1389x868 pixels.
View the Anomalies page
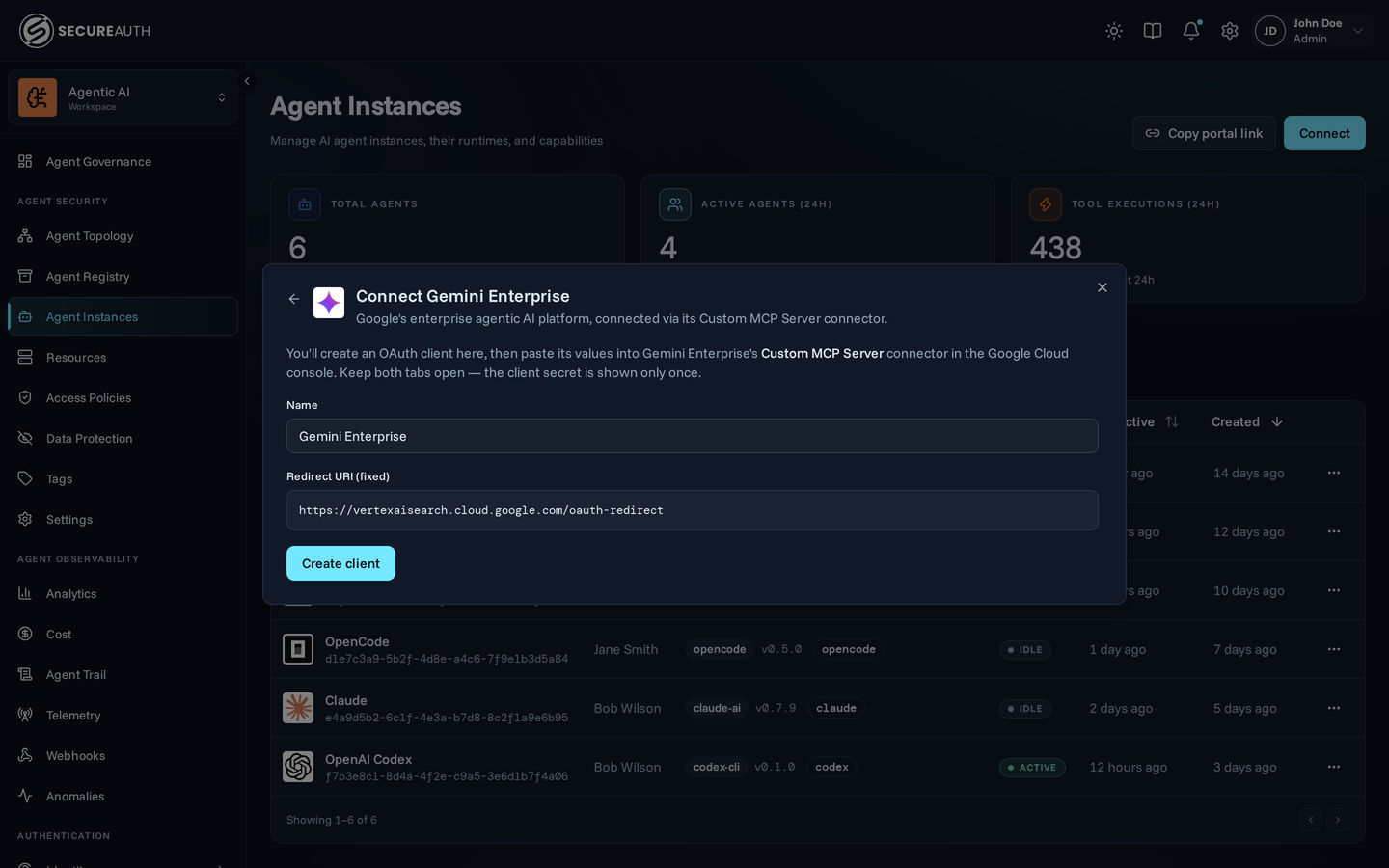coord(123,796)
